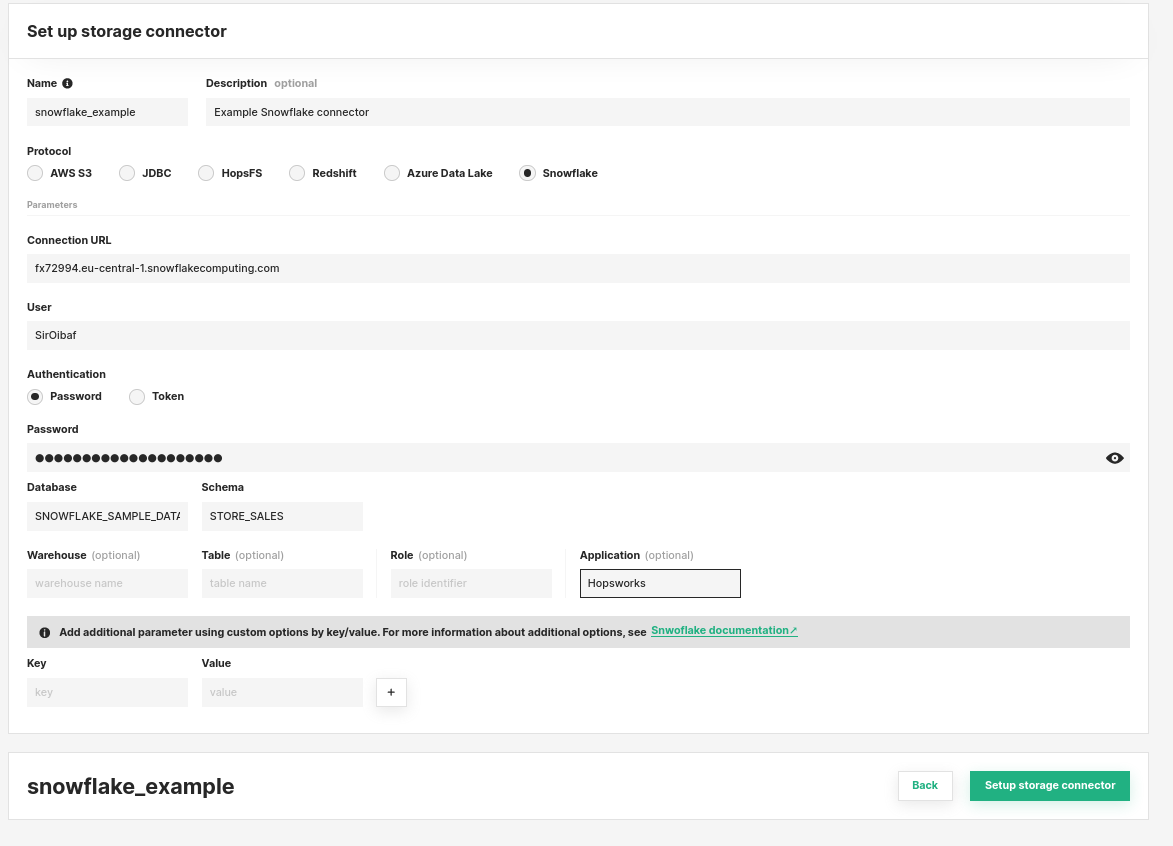Image resolution: width=1173 pixels, height=846 pixels.
Task: Pick Azure Data Lake protocol
Action: coord(392,173)
